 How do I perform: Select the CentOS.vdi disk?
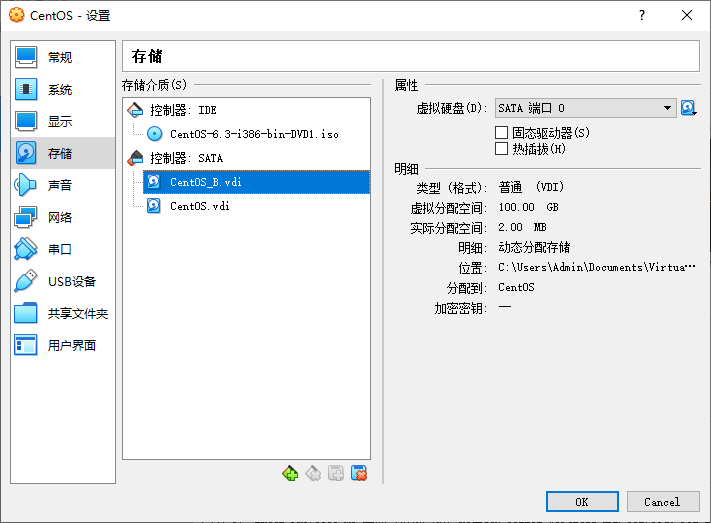257,206
